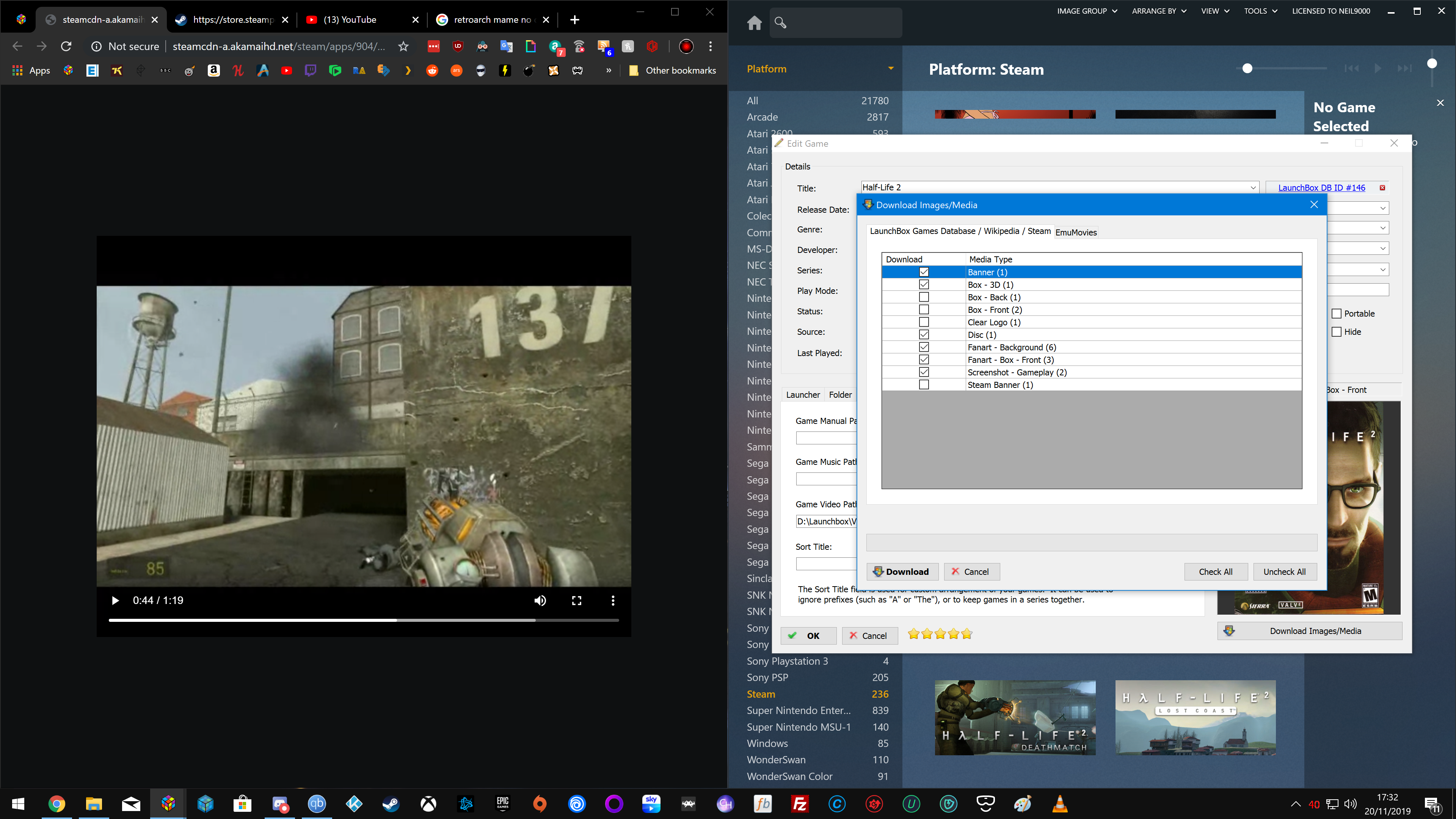The width and height of the screenshot is (1456, 819).
Task: Enable the Hide checkbox in Edit Game
Action: [x=1337, y=332]
